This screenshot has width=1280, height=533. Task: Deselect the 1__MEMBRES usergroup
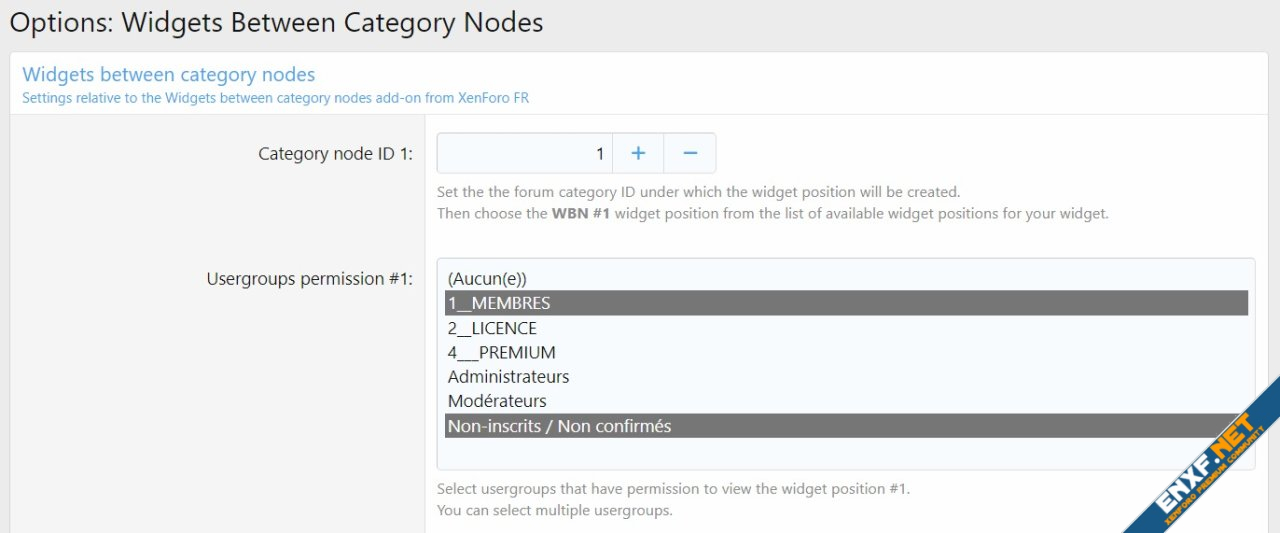(499, 303)
